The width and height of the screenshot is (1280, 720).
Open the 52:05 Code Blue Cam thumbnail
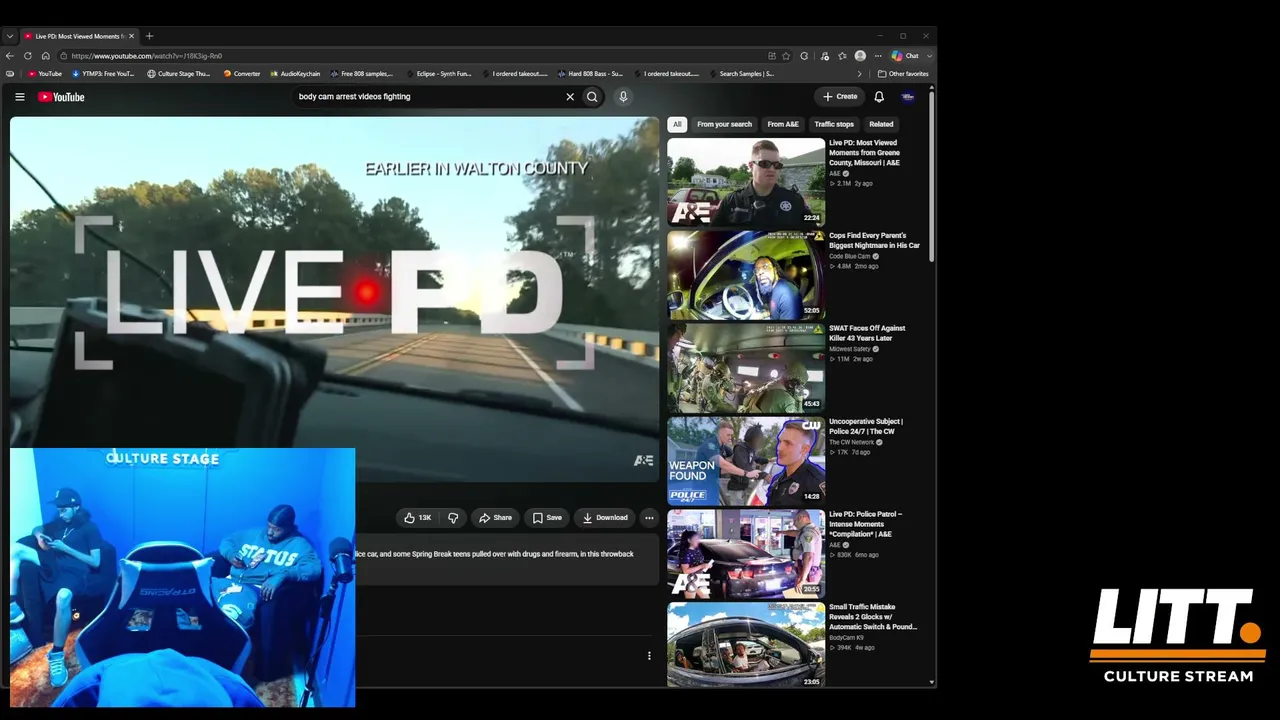(x=746, y=275)
